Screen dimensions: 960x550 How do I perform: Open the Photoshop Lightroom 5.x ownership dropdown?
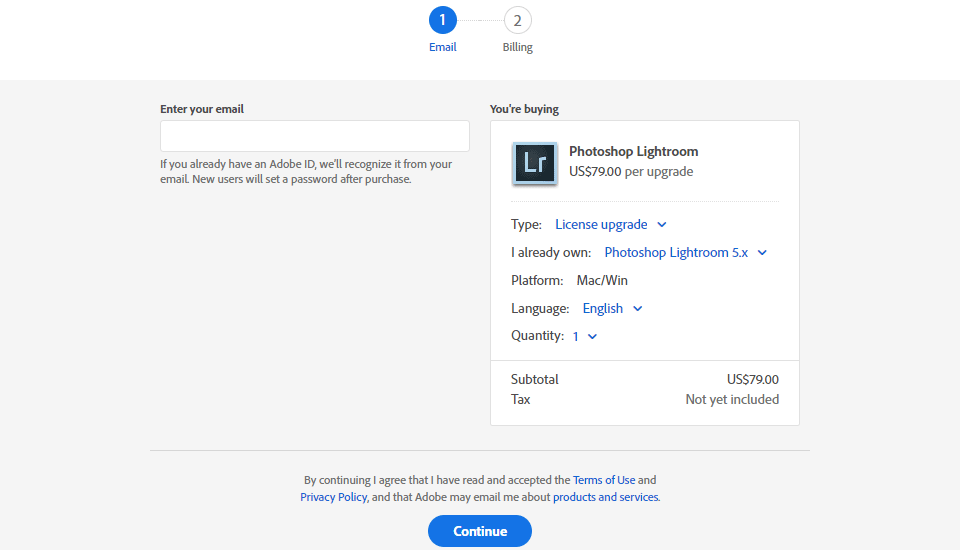point(685,252)
